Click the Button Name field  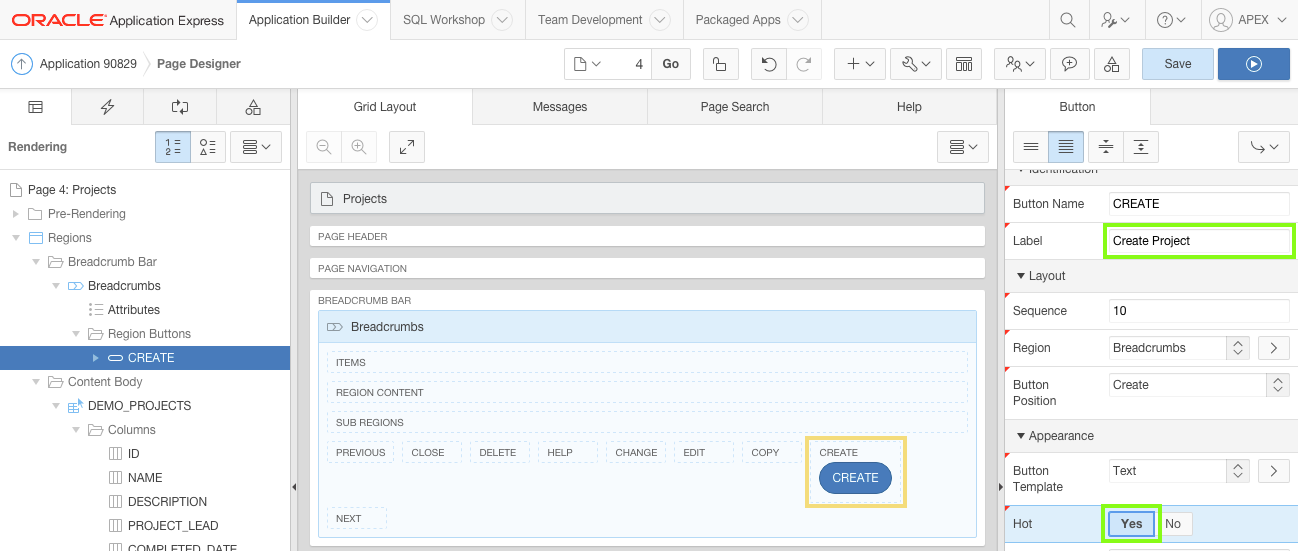[x=1199, y=204]
